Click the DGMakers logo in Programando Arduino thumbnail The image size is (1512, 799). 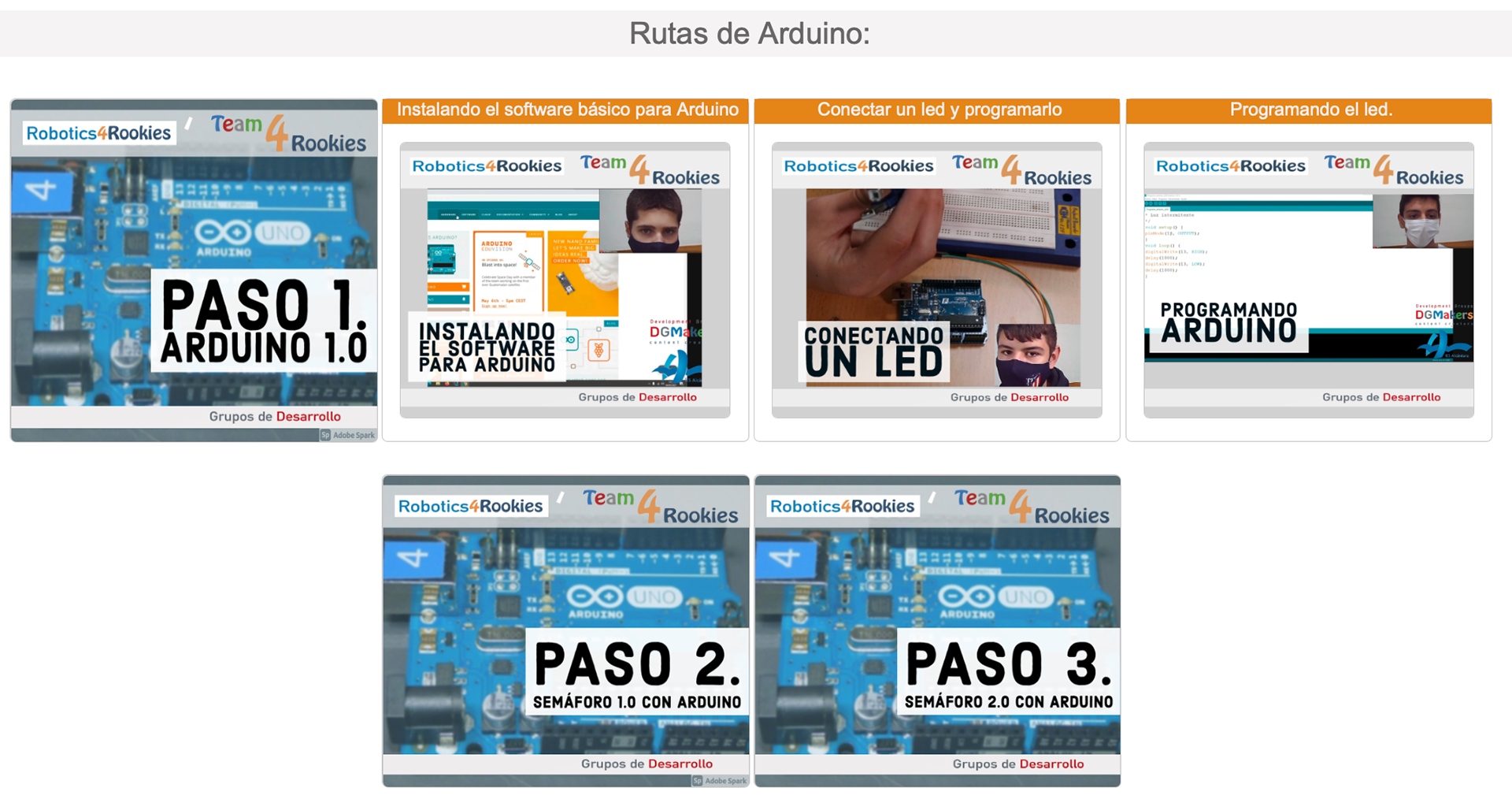1443,314
